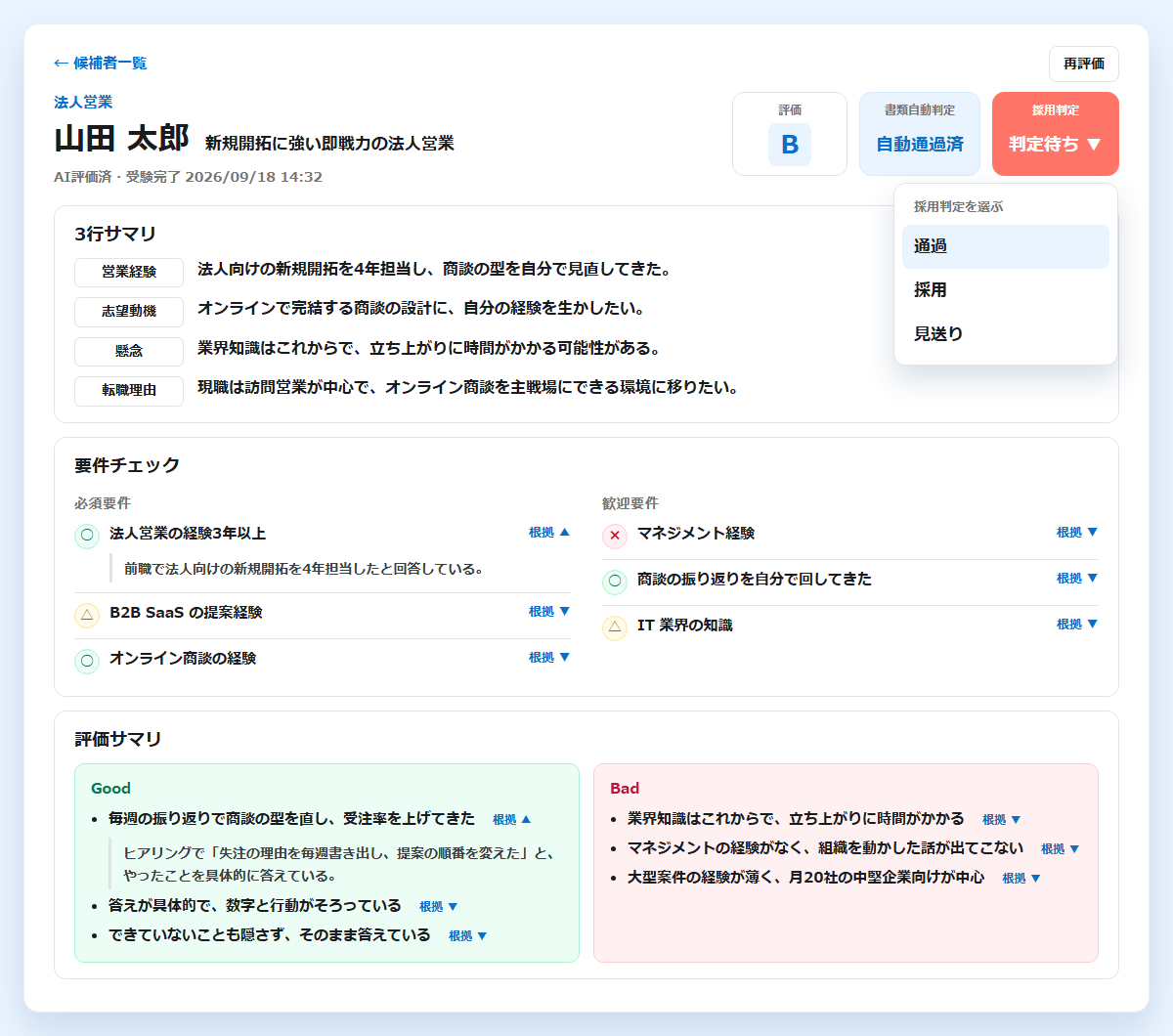Collapse 根拠 for 法人営業の経験3年以上
Image resolution: width=1173 pixels, height=1036 pixels.
pyautogui.click(x=549, y=533)
